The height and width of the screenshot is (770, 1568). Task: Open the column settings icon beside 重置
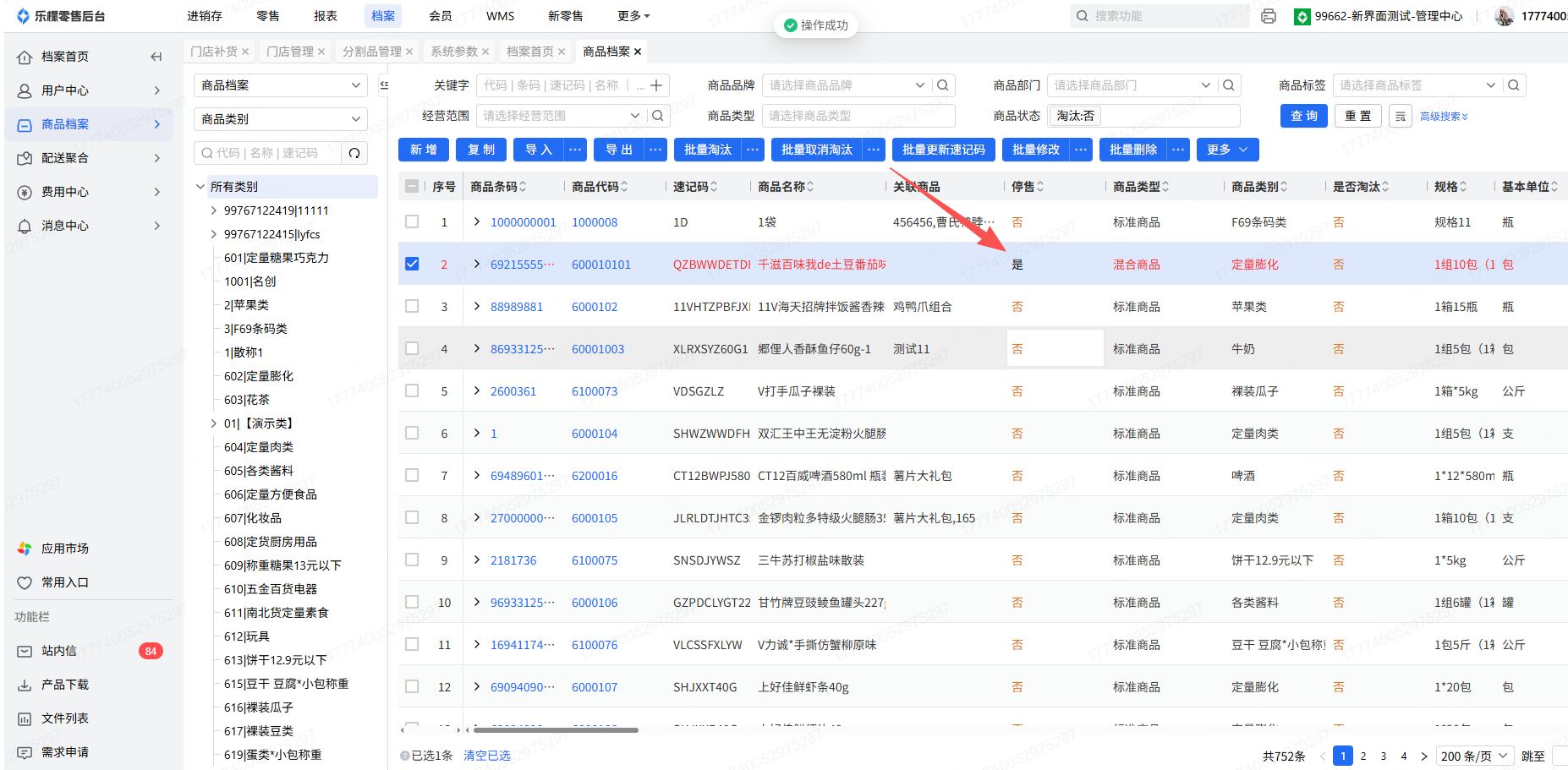[x=1401, y=116]
